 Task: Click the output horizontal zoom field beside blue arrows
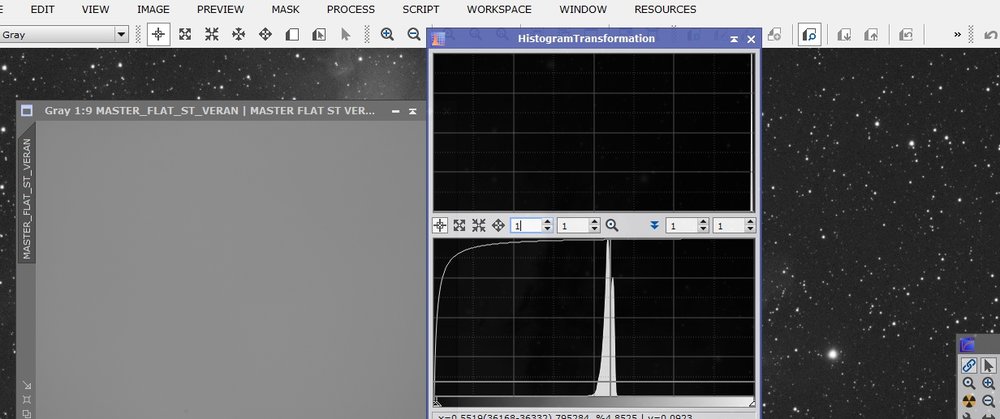pos(682,225)
